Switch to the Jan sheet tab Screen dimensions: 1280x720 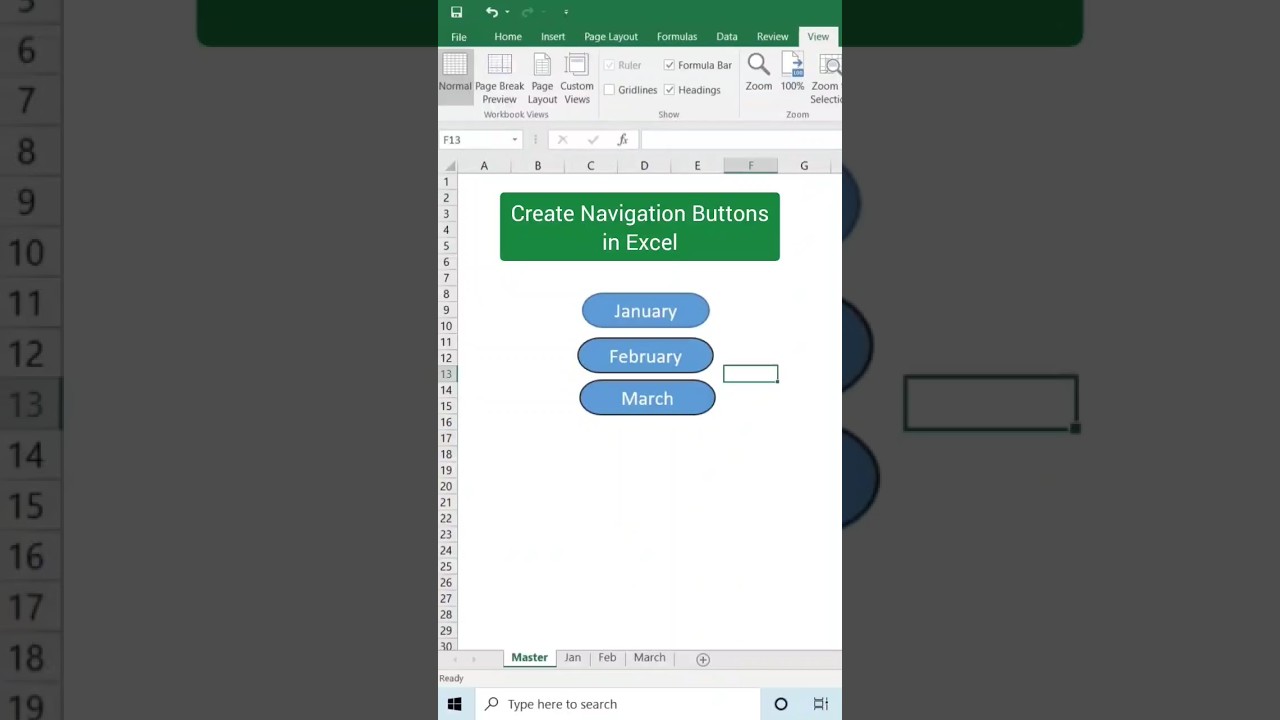coord(573,658)
